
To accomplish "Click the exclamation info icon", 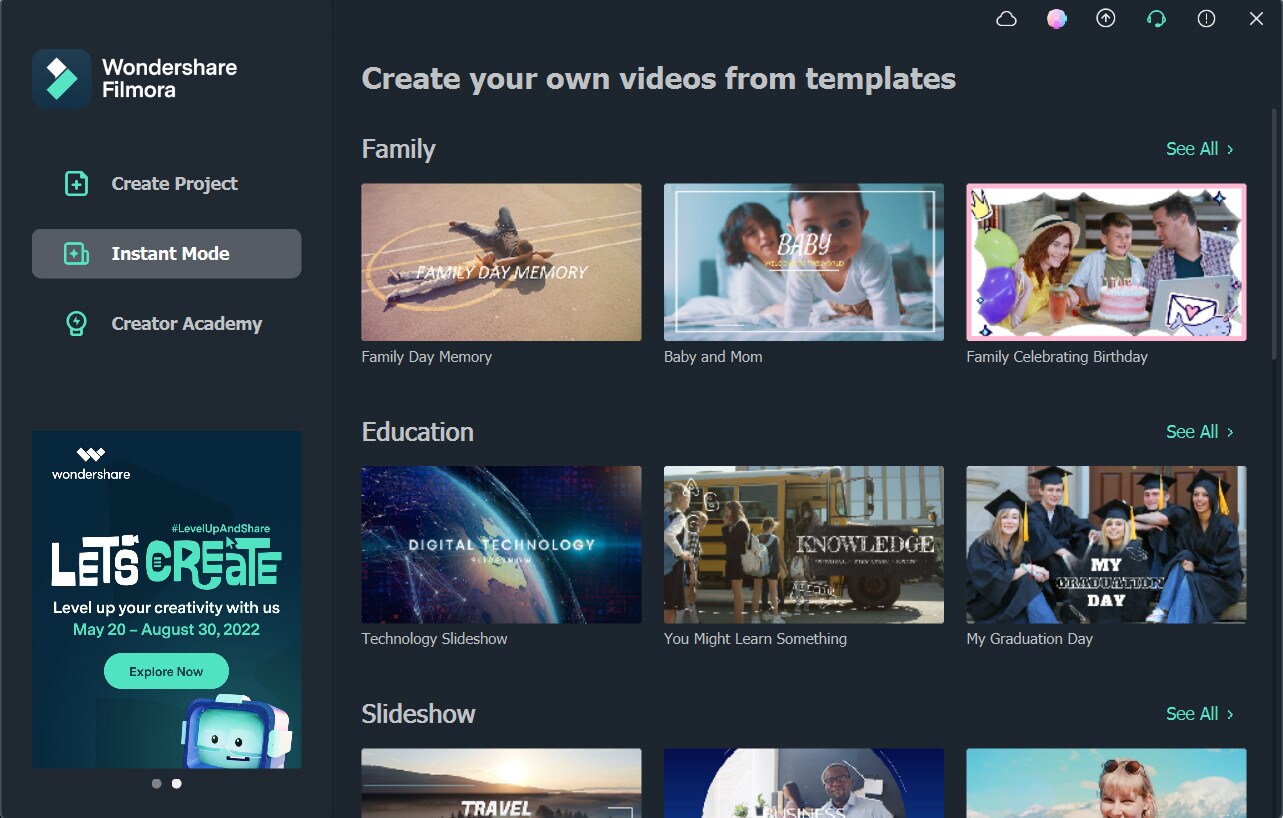I will pyautogui.click(x=1207, y=19).
